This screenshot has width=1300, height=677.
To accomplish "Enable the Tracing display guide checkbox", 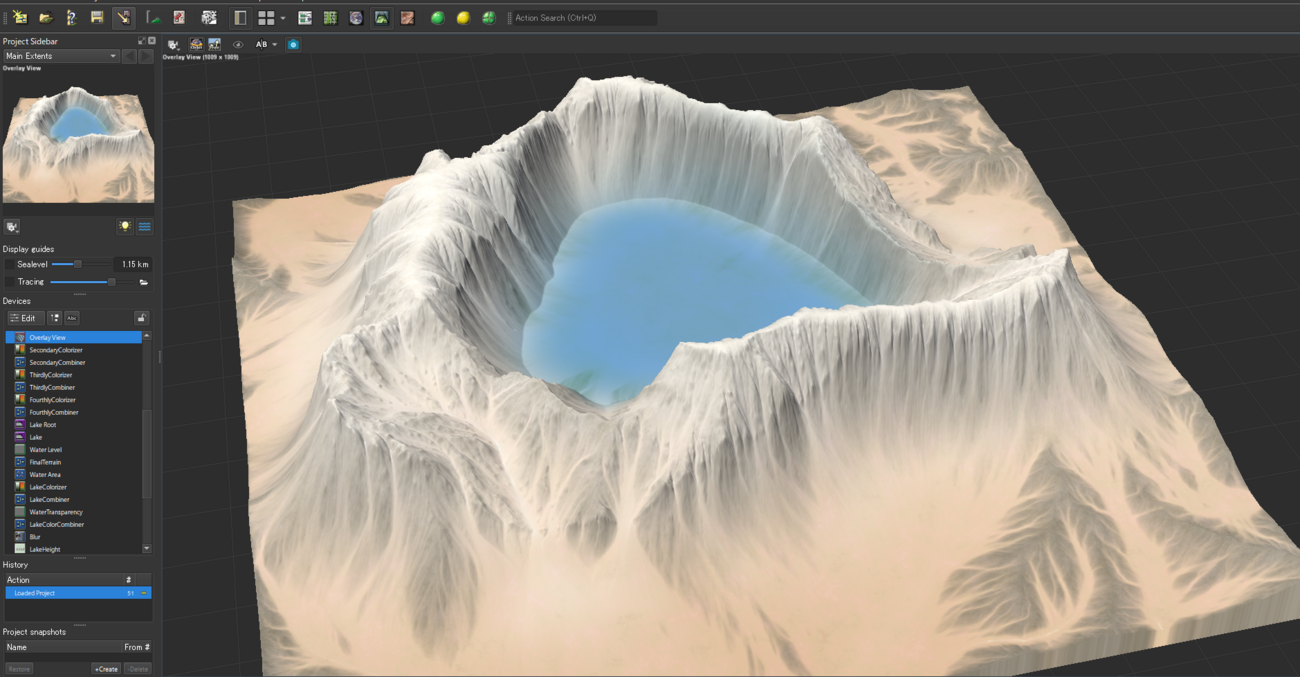I will (10, 282).
